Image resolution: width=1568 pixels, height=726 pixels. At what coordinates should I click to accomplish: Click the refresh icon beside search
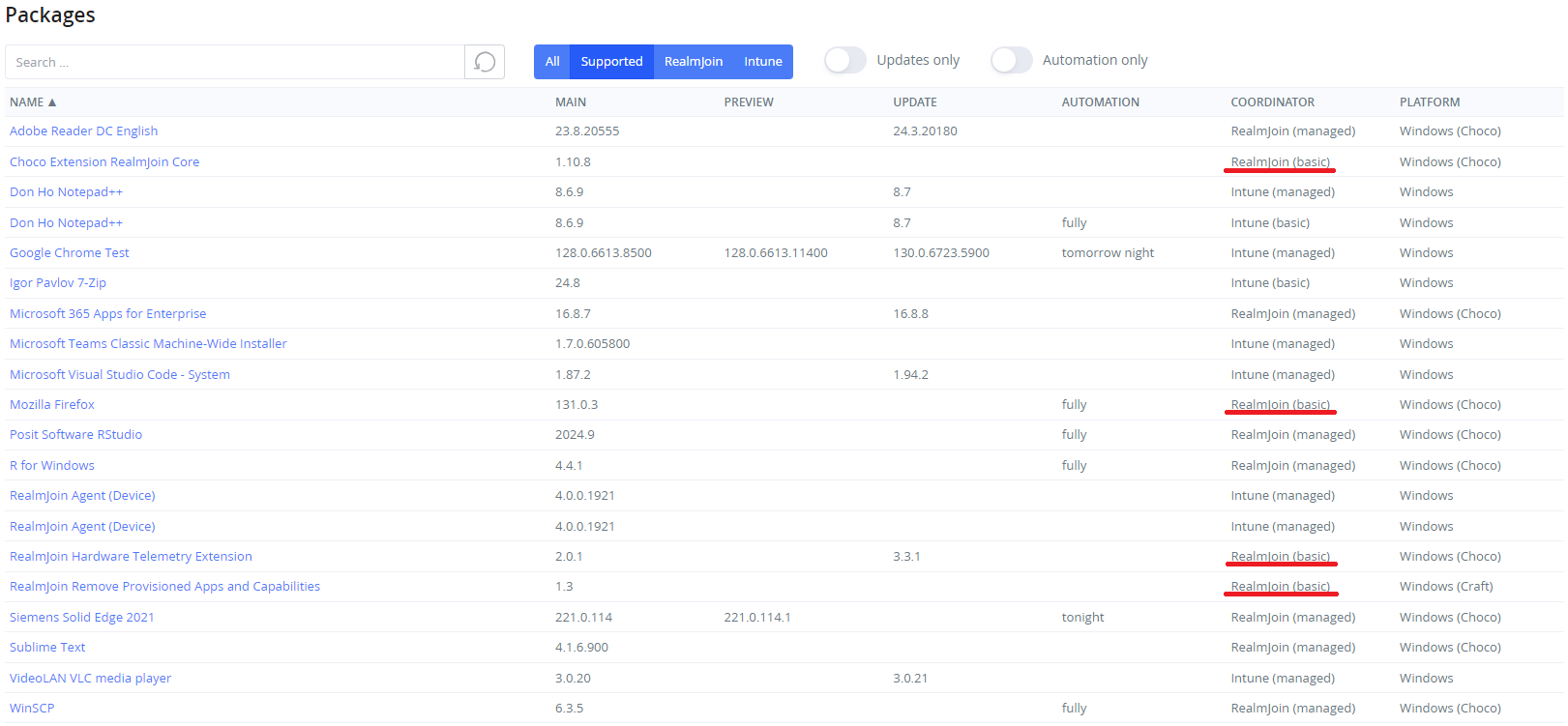click(485, 62)
